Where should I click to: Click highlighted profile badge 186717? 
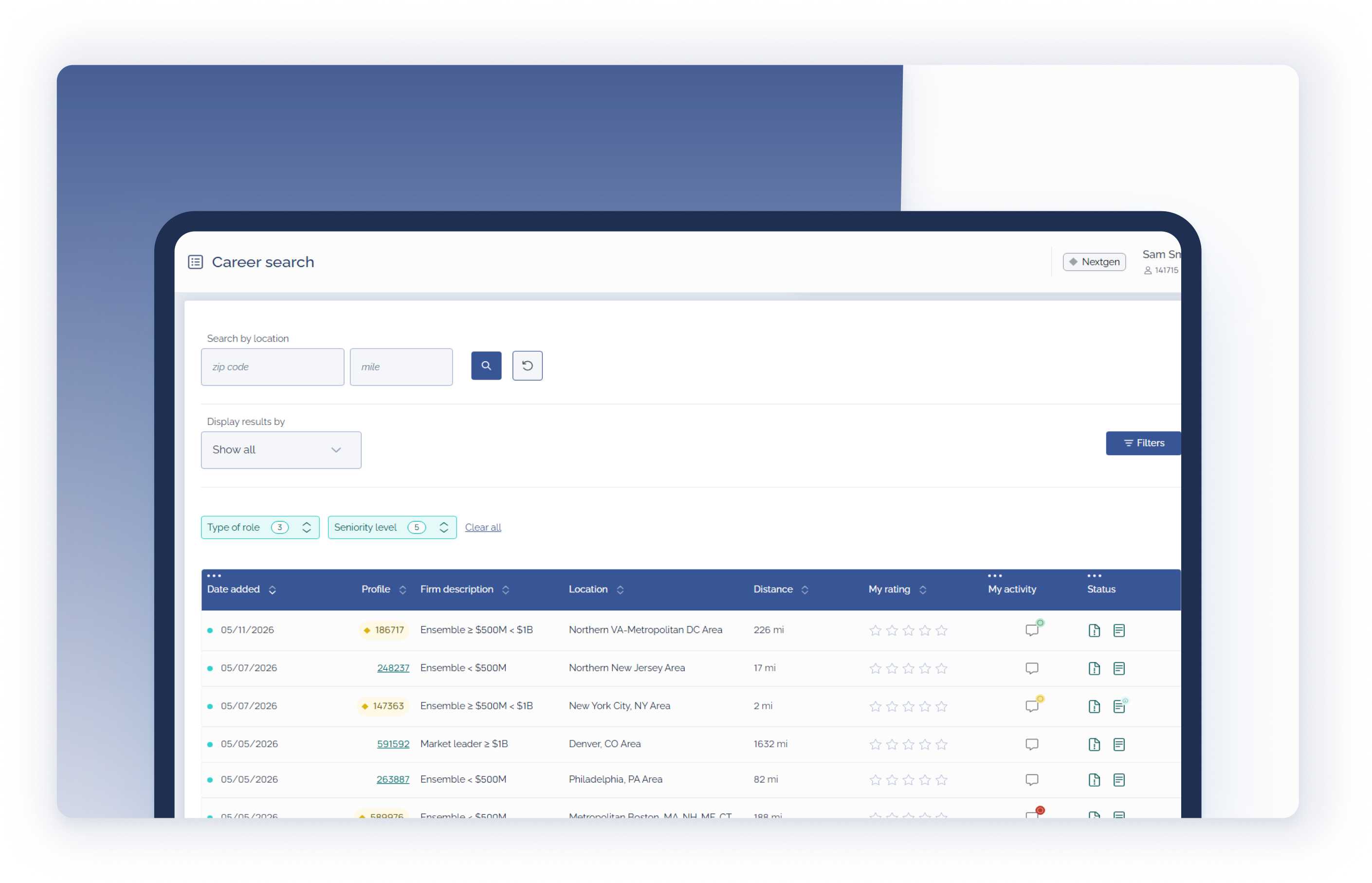coord(384,630)
